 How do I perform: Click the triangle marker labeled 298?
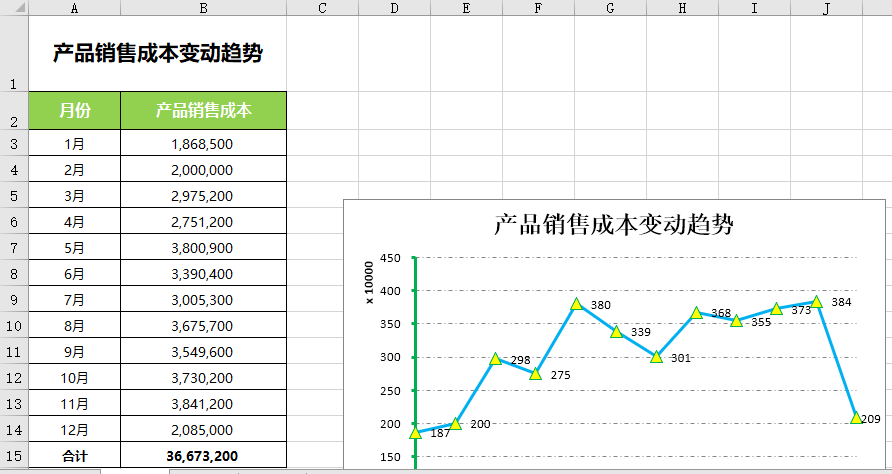tap(496, 358)
